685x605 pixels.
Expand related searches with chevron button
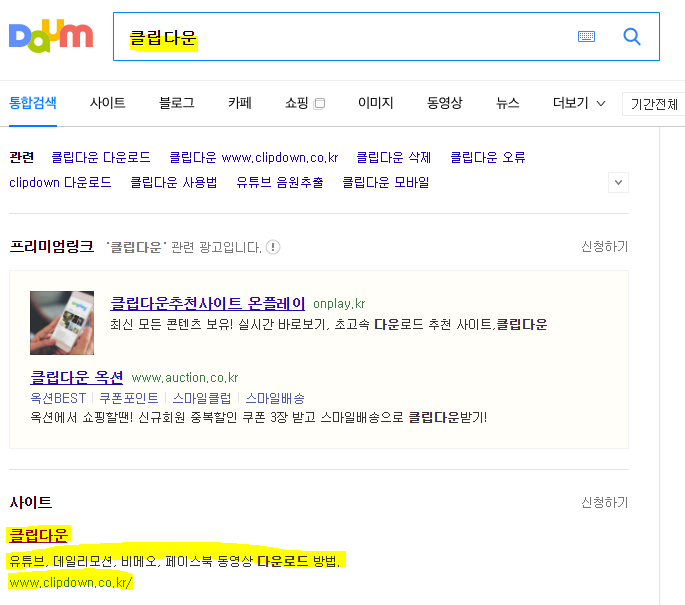618,182
